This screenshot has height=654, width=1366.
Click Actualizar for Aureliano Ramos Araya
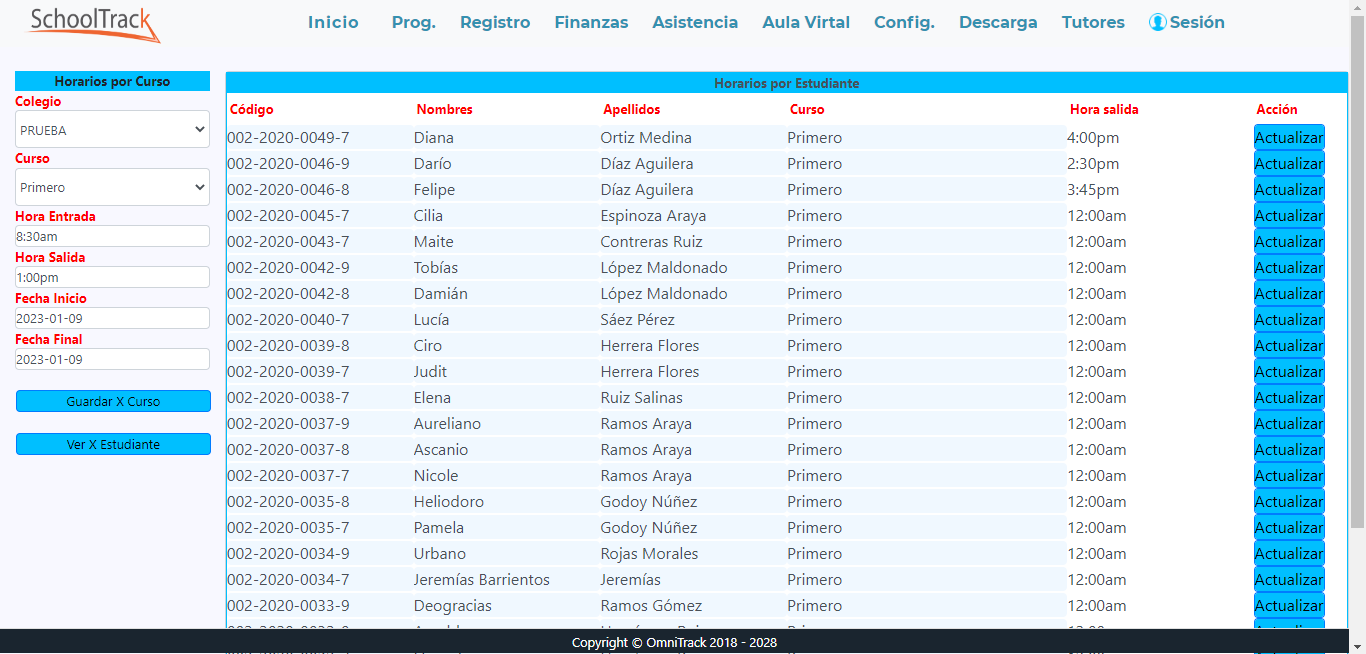point(1289,424)
